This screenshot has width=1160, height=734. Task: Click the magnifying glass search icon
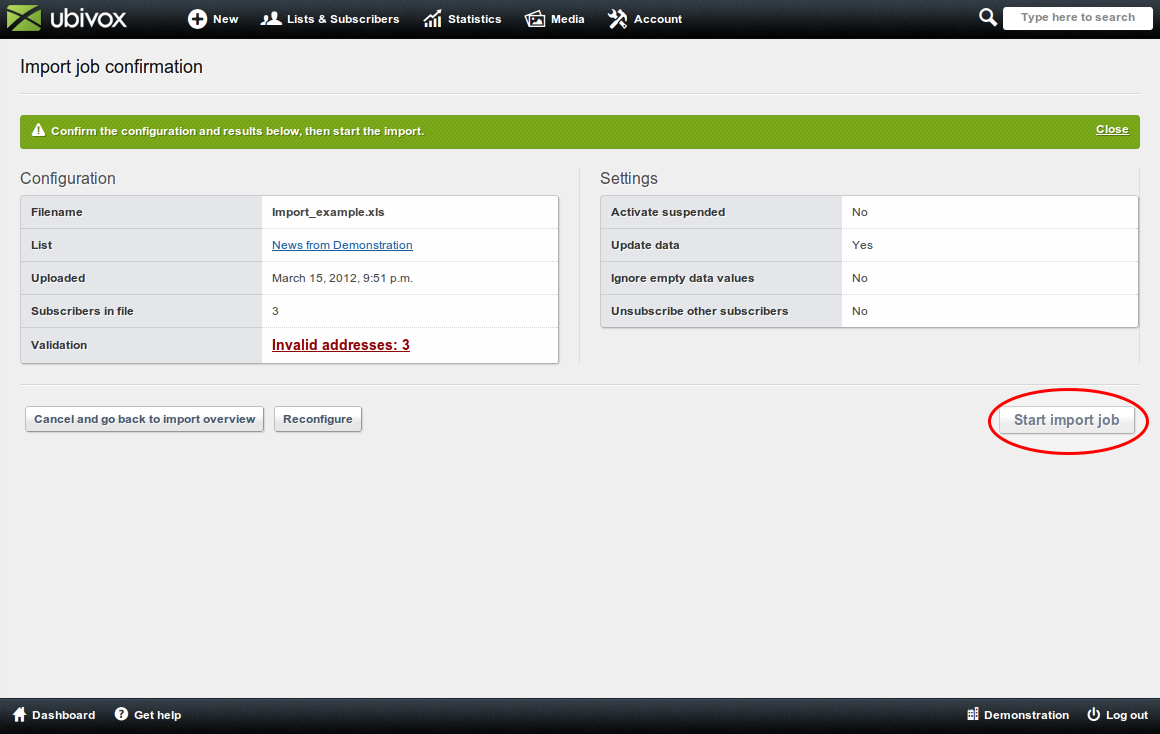pos(988,17)
